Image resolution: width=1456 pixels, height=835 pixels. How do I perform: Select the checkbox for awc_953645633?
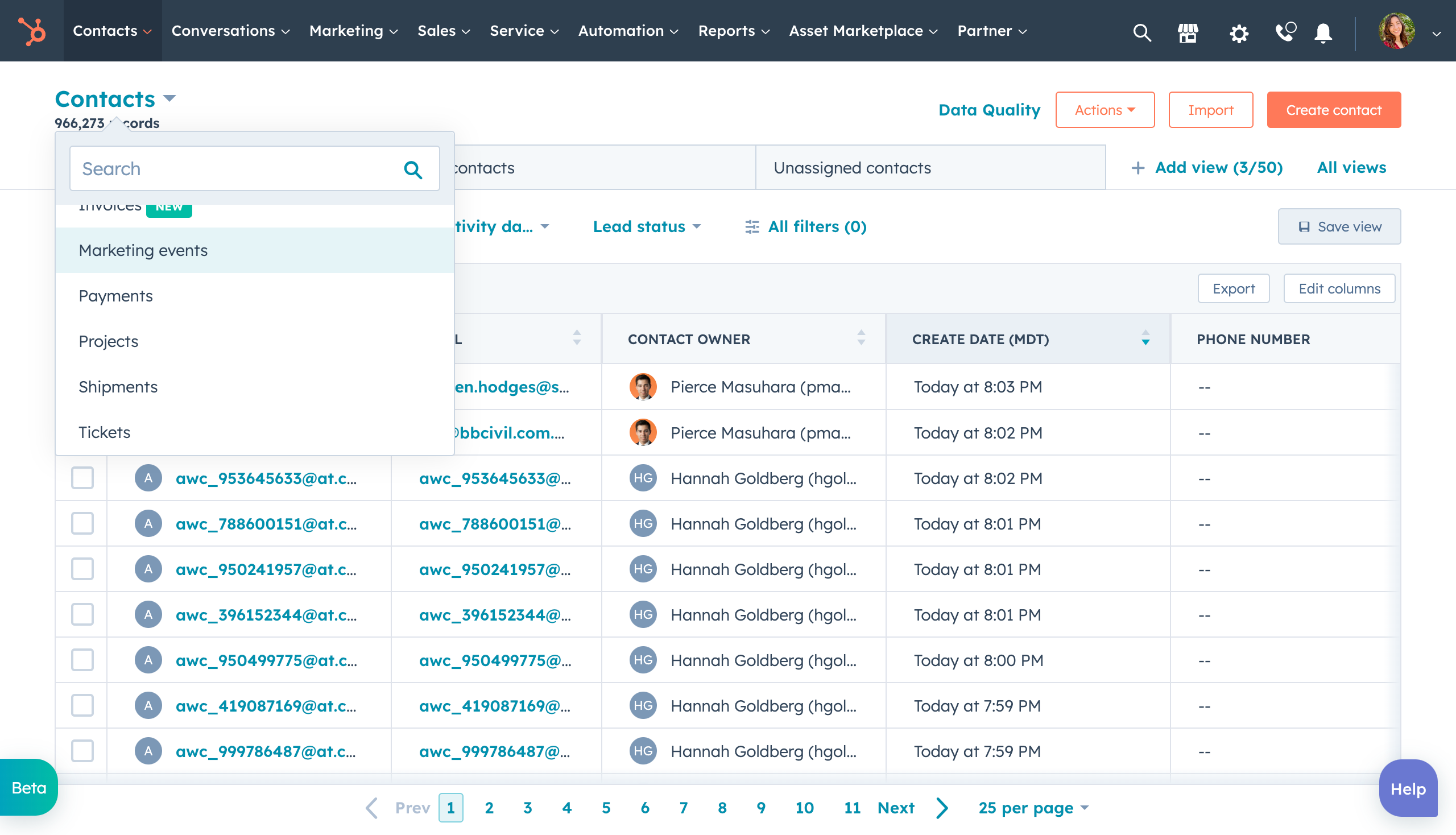click(82, 478)
